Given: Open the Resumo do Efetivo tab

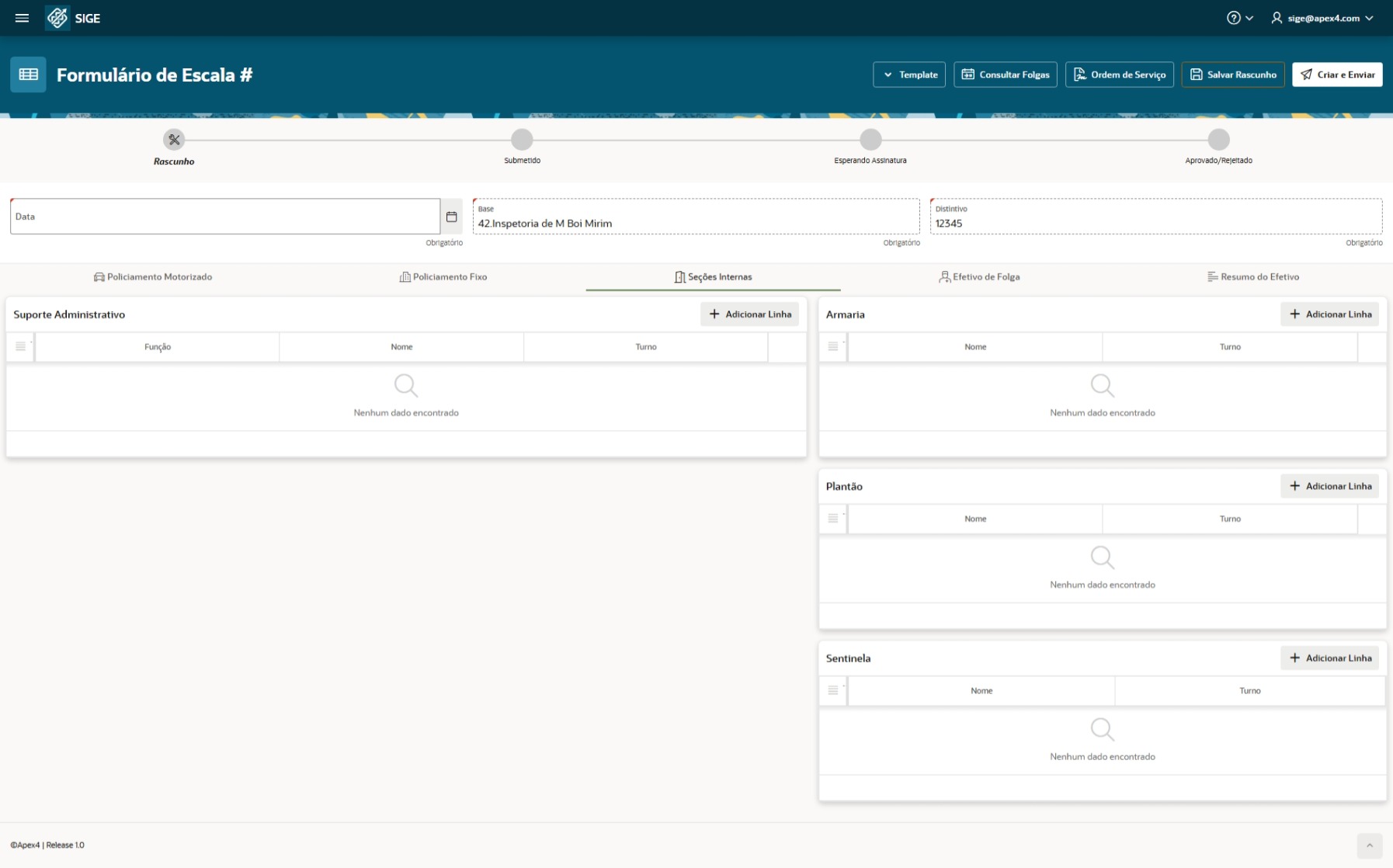Looking at the screenshot, I should point(1252,277).
